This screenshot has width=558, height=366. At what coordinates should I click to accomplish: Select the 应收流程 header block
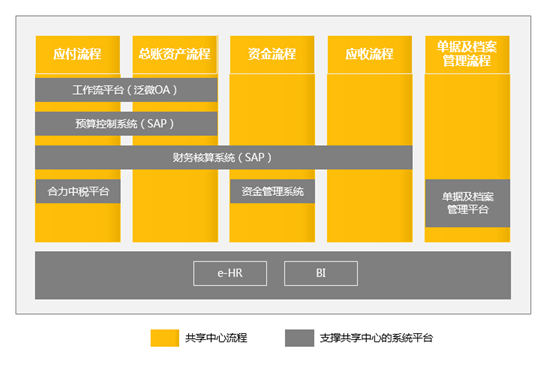click(369, 54)
